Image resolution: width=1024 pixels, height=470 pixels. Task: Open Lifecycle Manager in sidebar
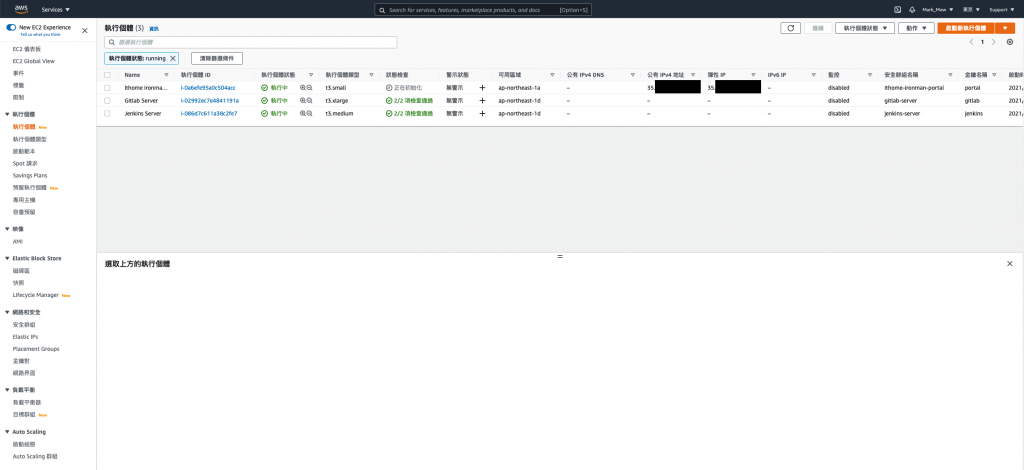pyautogui.click(x=36, y=295)
